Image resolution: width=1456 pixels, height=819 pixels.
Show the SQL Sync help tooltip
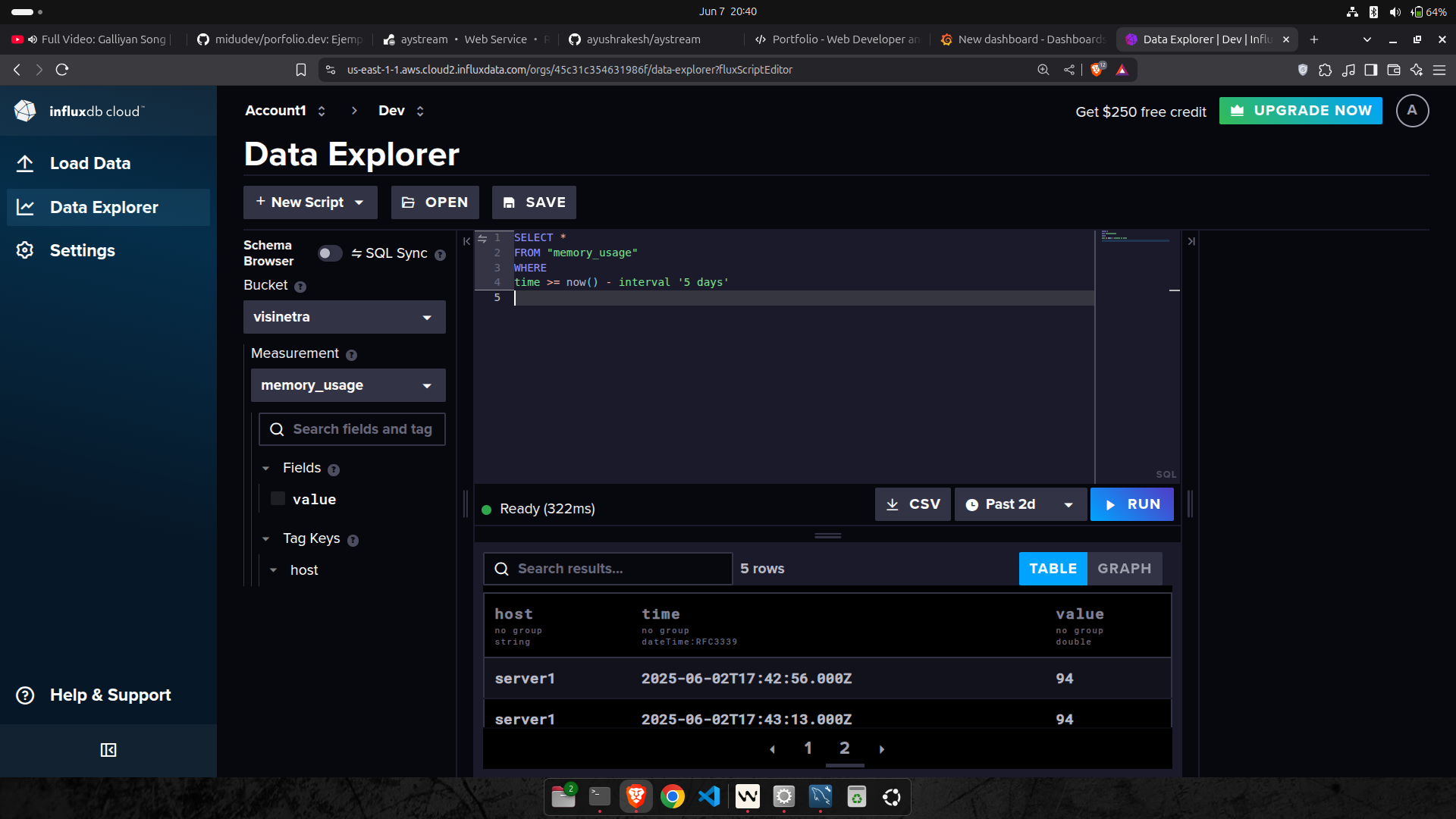pos(440,255)
